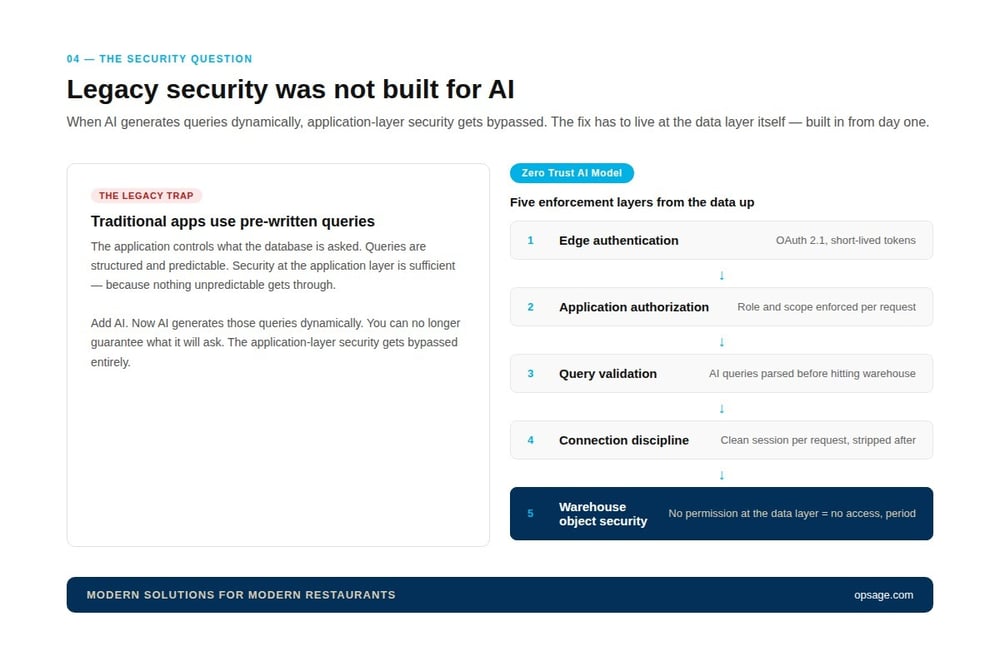Open the opsage.com link in footer
Image resolution: width=1000 pixels, height=666 pixels.
(x=883, y=595)
